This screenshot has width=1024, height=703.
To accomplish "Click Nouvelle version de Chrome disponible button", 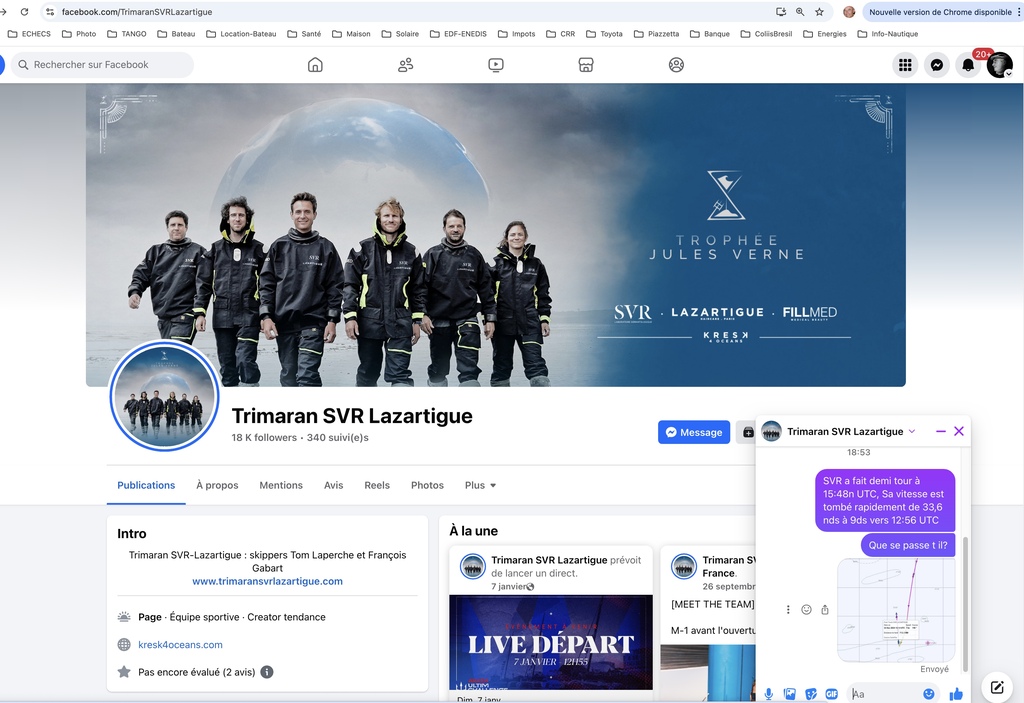I will point(939,12).
